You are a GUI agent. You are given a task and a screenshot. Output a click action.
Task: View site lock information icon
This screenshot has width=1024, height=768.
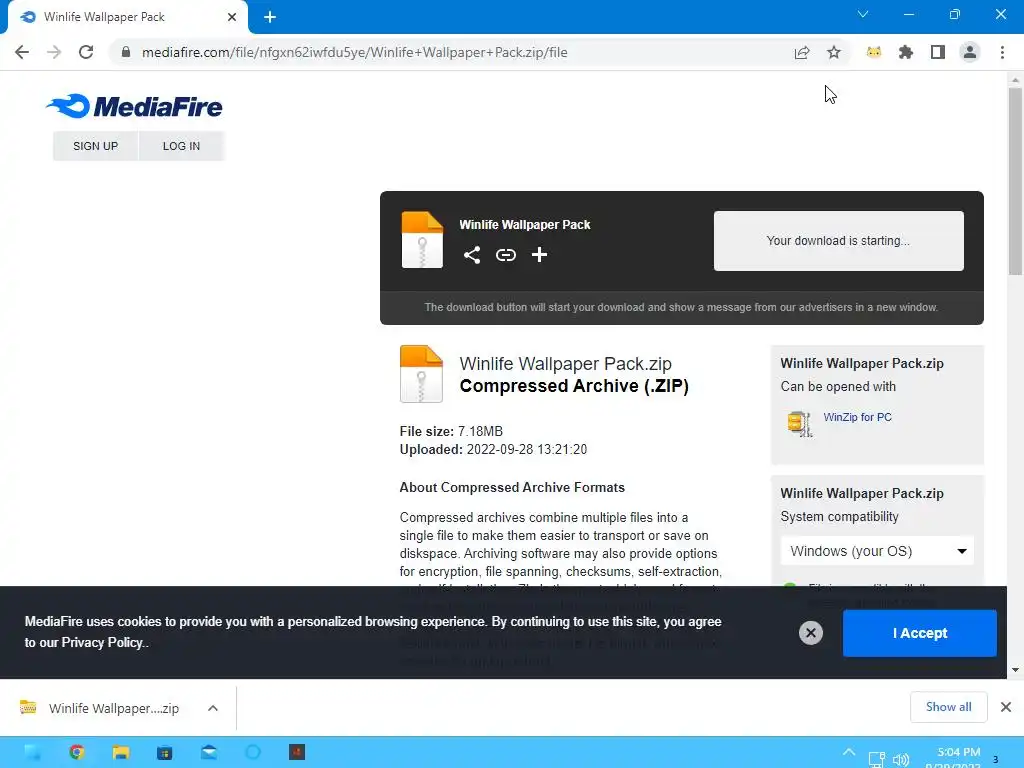(126, 52)
